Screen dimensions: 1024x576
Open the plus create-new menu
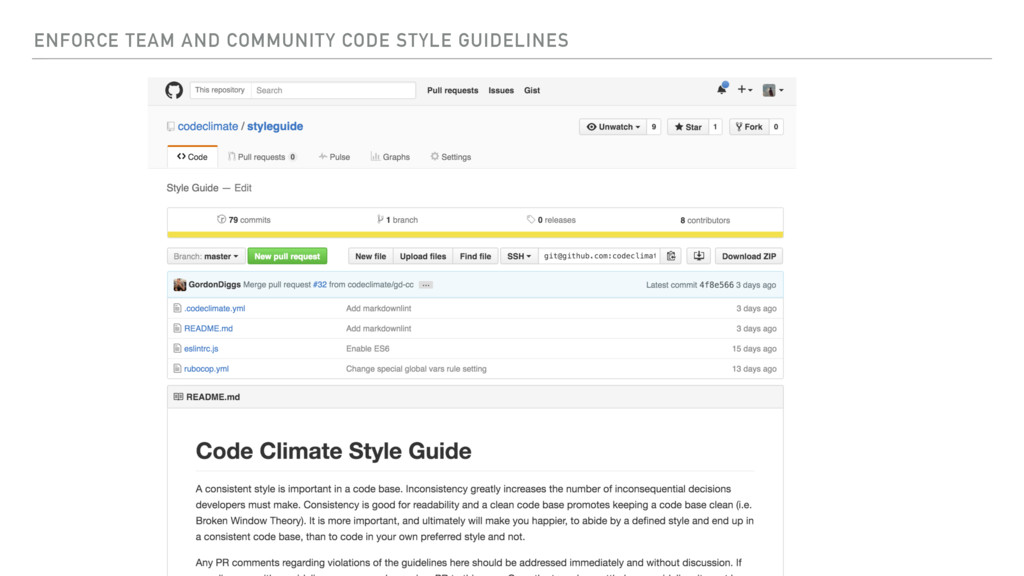pyautogui.click(x=744, y=89)
